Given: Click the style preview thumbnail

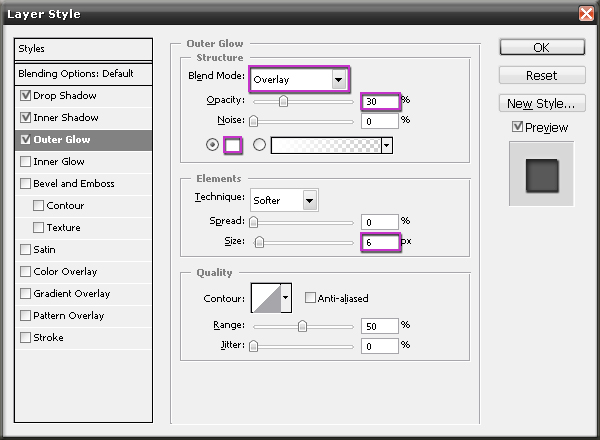Looking at the screenshot, I should click(x=541, y=174).
